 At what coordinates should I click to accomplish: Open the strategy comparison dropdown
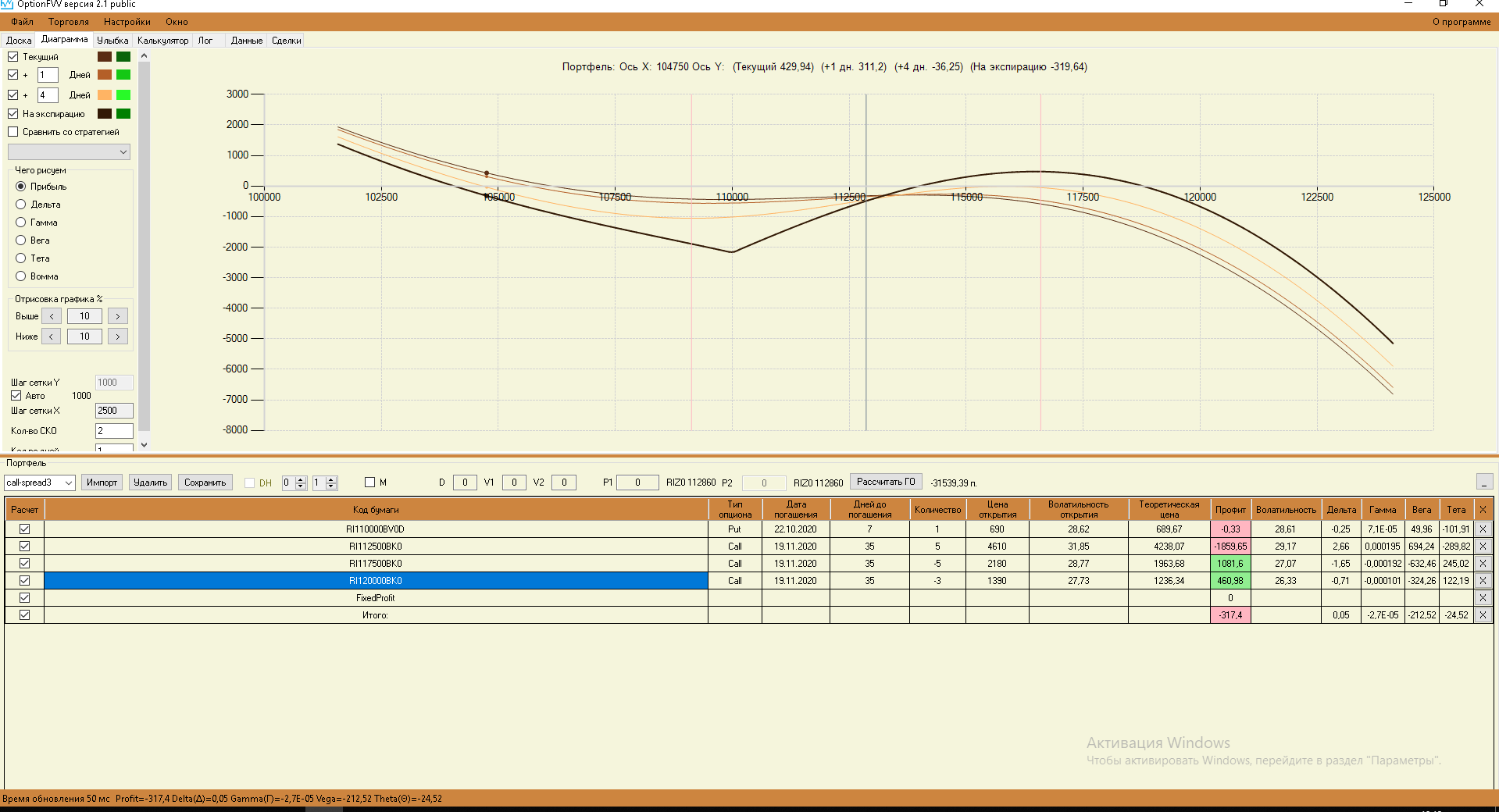69,152
